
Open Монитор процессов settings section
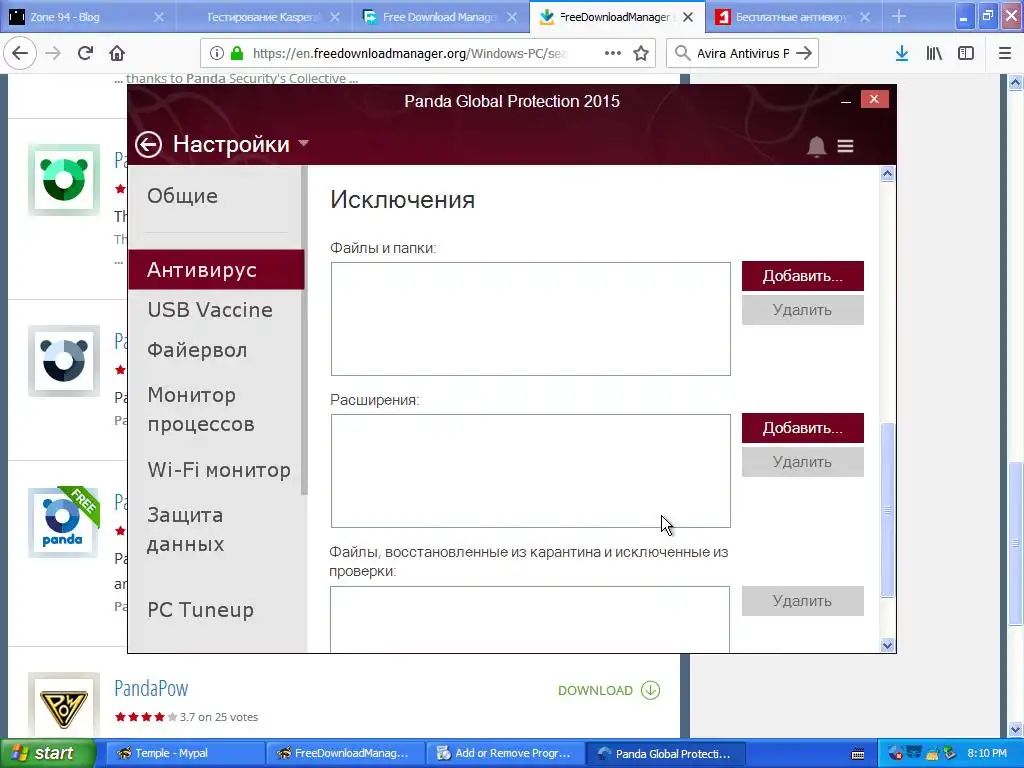click(201, 409)
